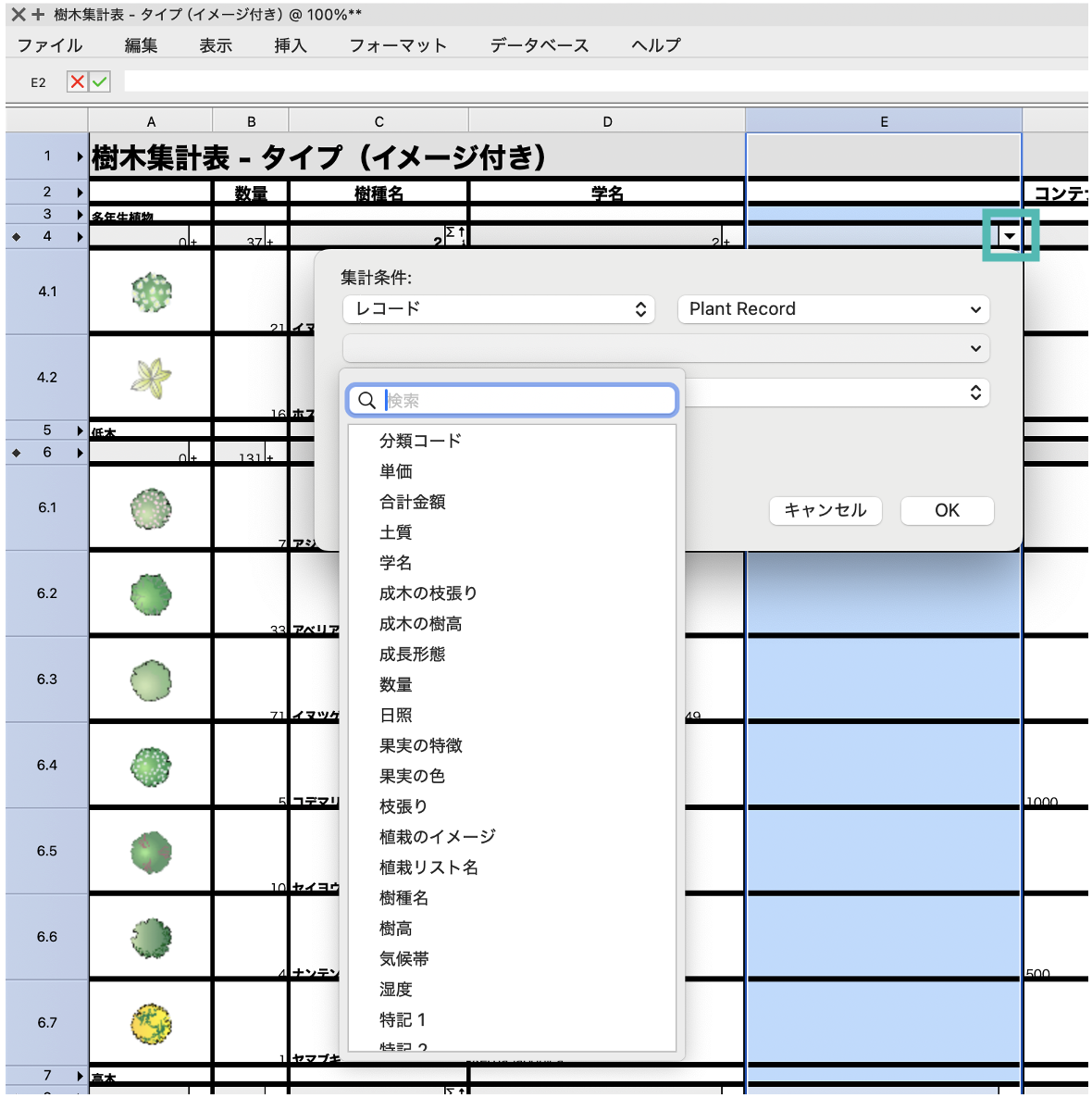Click the magnifier icon in the search box
This screenshot has height=1098, width=1092.
tap(367, 400)
